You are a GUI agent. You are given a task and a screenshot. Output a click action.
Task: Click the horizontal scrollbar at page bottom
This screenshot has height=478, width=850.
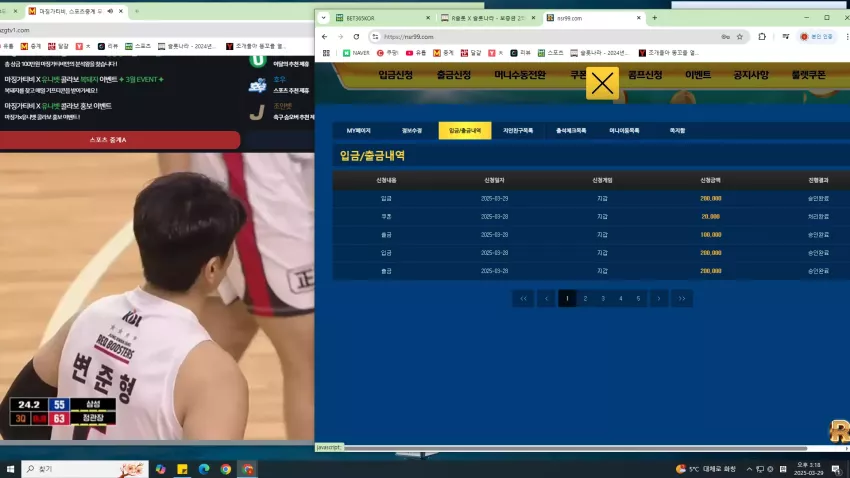(576, 448)
